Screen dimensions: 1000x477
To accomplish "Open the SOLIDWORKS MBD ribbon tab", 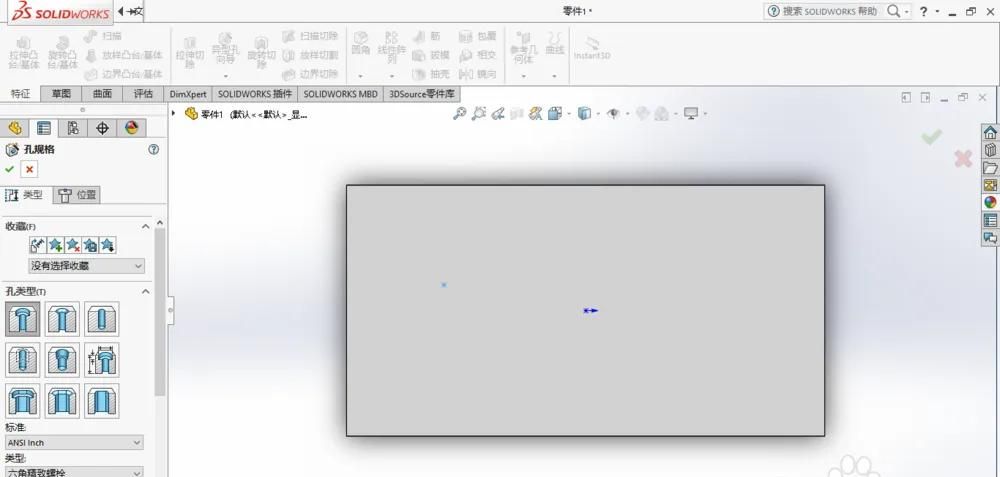I will 341,94.
